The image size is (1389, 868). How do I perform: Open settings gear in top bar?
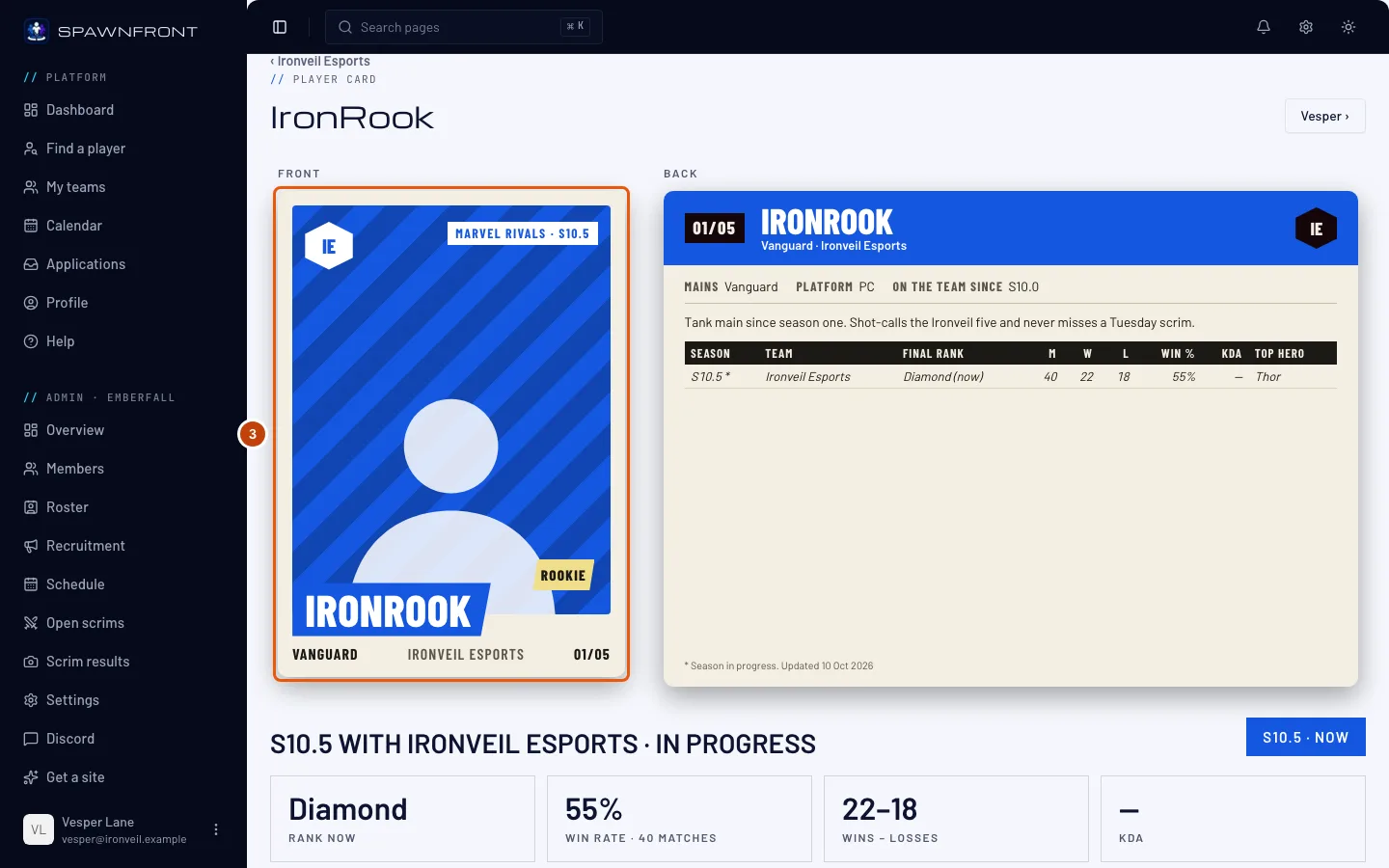(x=1306, y=27)
